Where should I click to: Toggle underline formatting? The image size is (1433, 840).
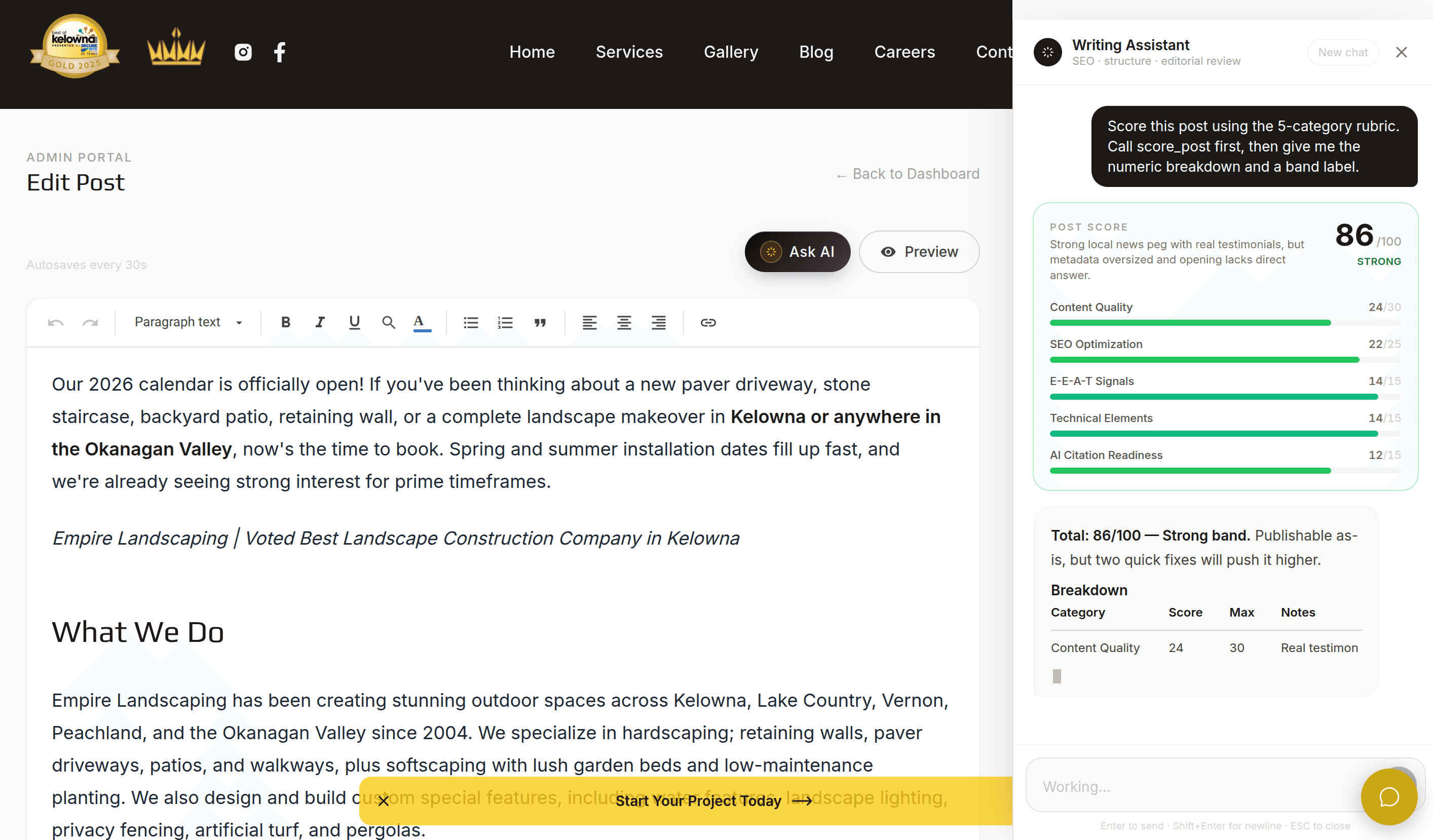(x=354, y=322)
